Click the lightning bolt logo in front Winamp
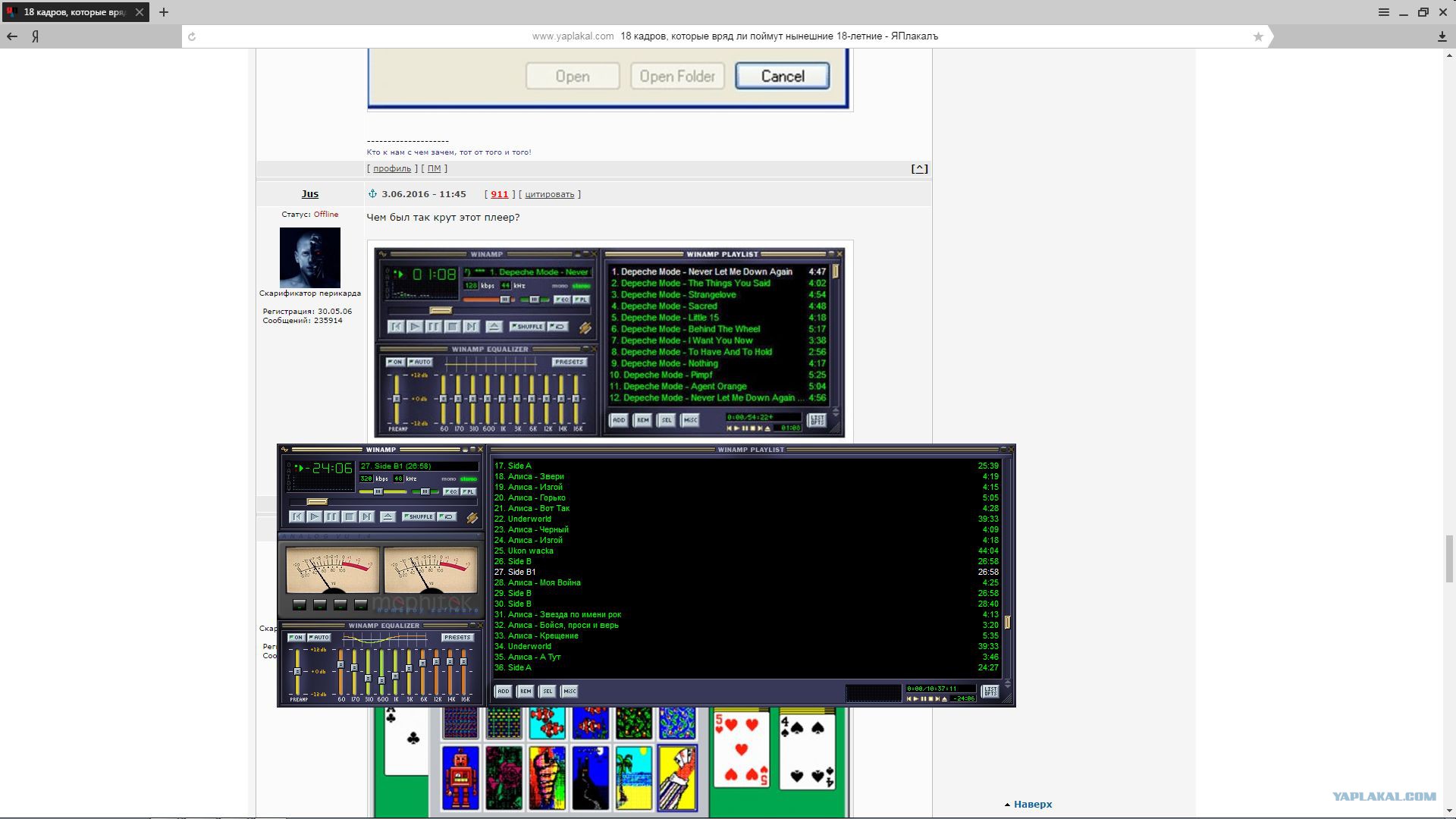The width and height of the screenshot is (1456, 819). (x=472, y=517)
